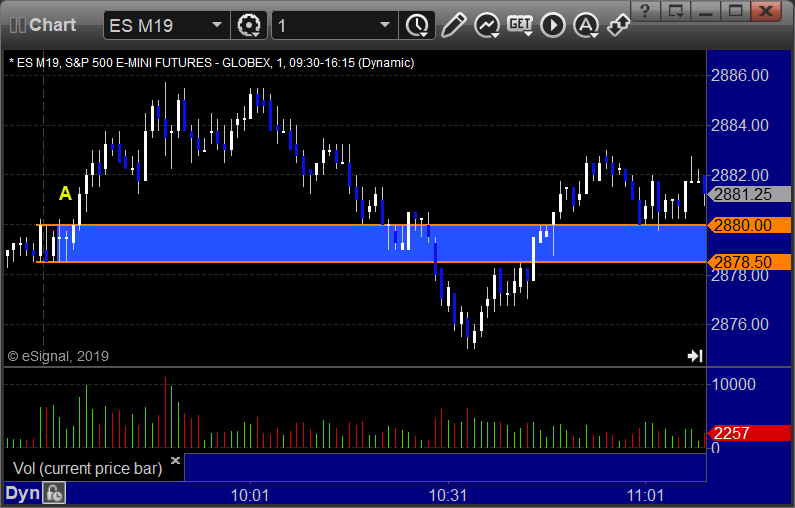Click the 2881.25 current price marker
The width and height of the screenshot is (795, 508).
pos(749,194)
